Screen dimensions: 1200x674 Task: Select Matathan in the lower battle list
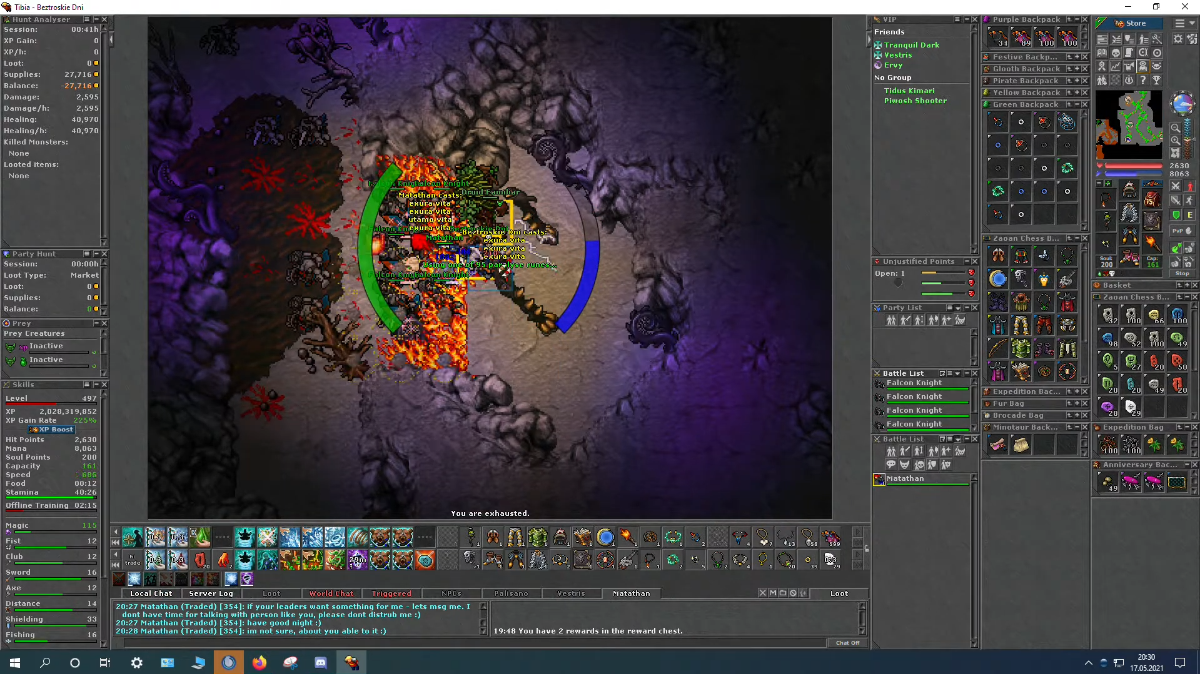point(924,479)
